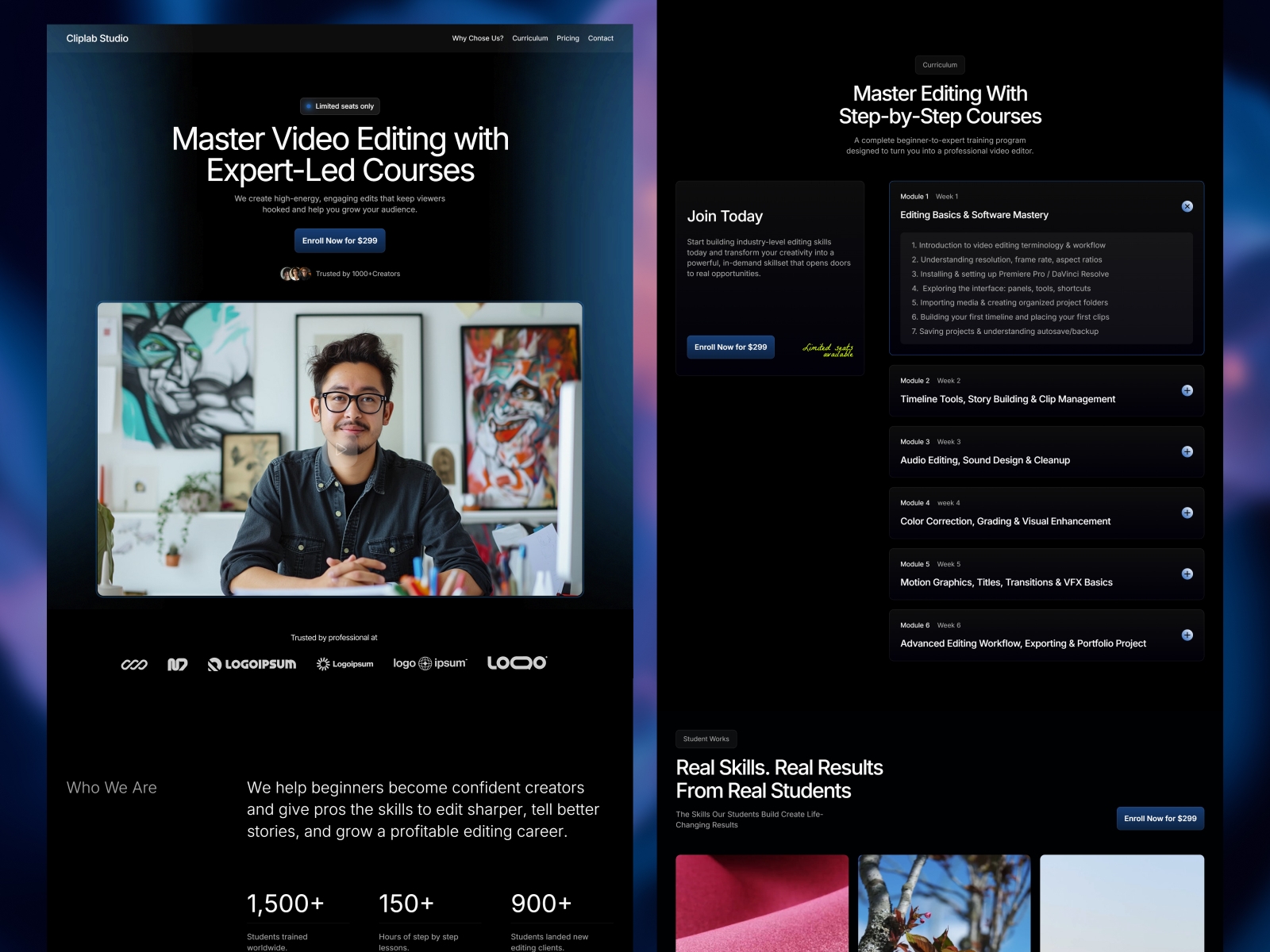Click the logo ipsum globe partner logo
1270x952 pixels.
click(x=429, y=663)
